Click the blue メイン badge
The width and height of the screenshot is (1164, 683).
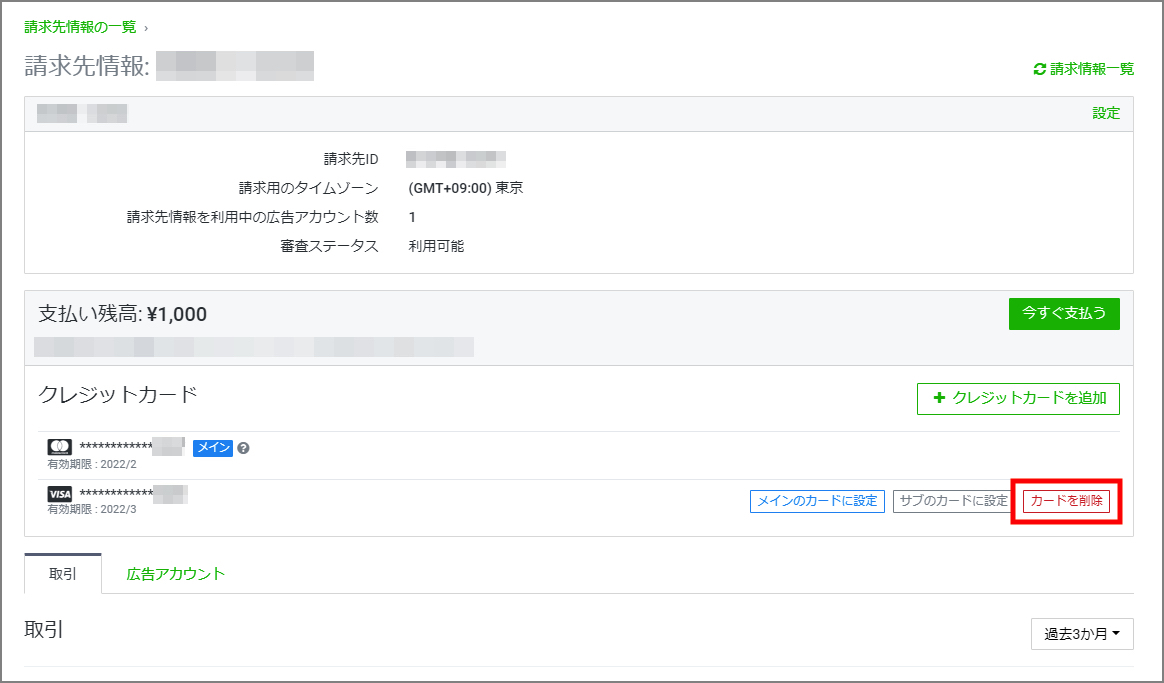pyautogui.click(x=212, y=448)
